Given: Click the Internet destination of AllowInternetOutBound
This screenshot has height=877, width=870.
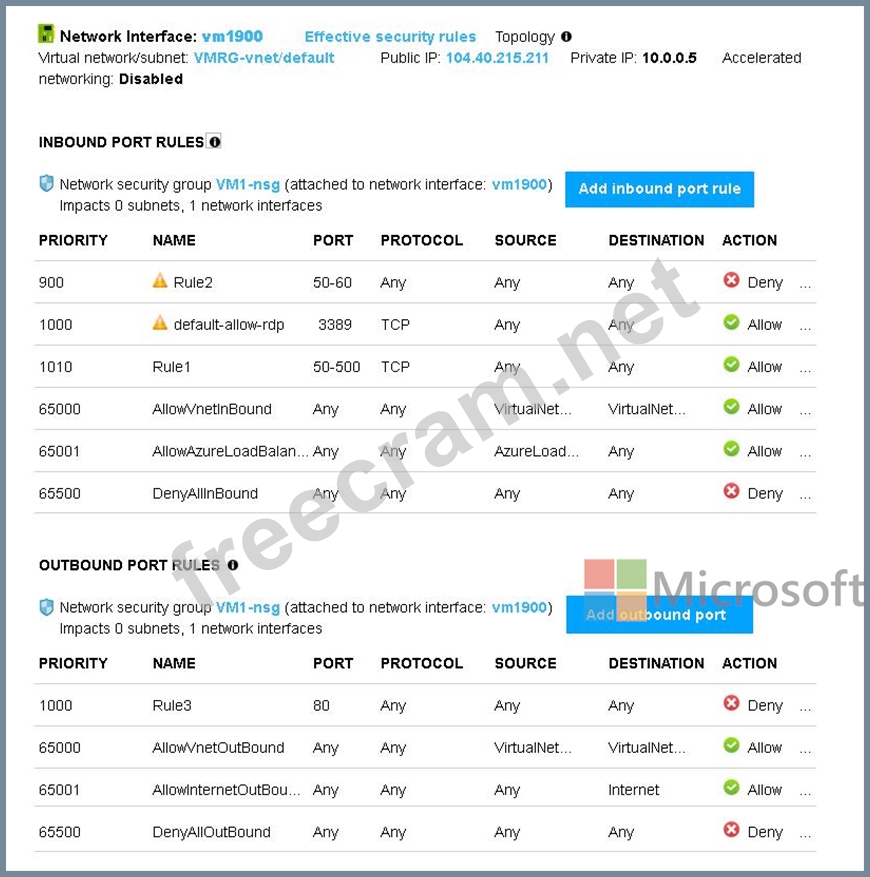Looking at the screenshot, I should point(633,790).
